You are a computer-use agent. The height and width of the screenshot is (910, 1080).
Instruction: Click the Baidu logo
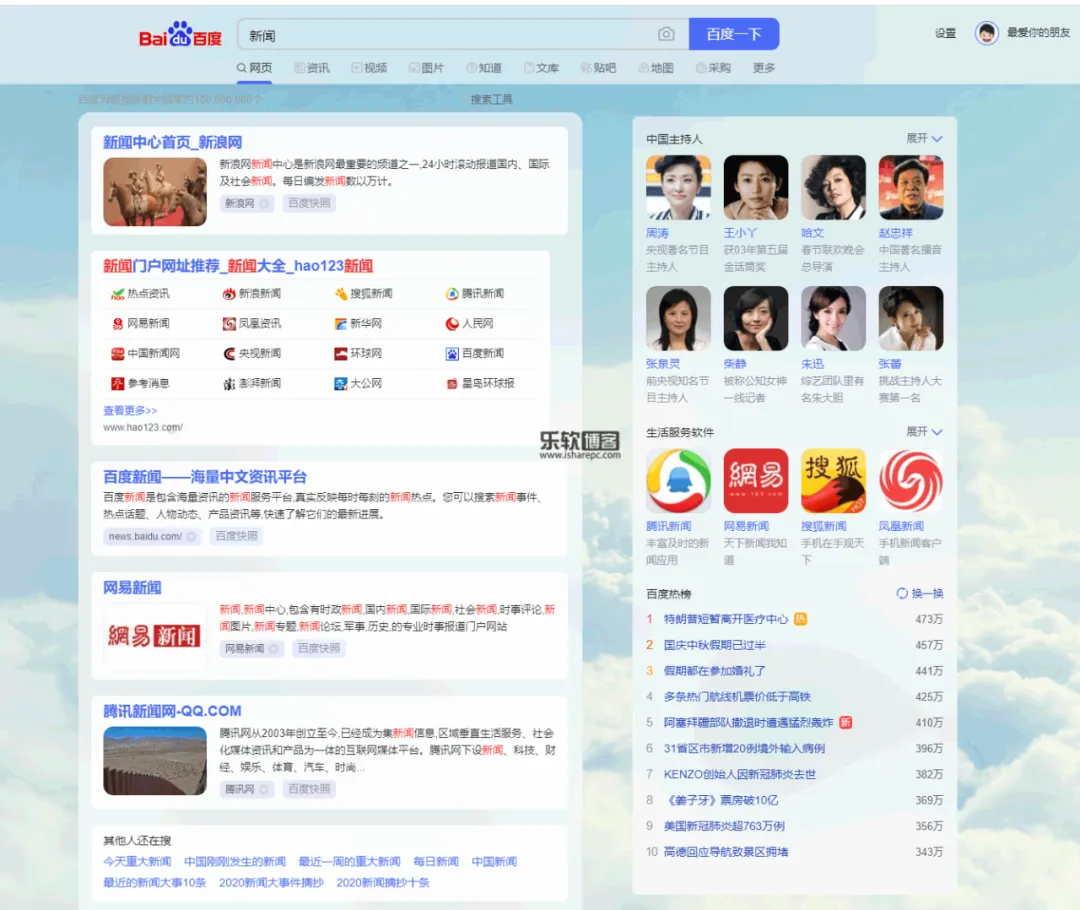(x=180, y=34)
